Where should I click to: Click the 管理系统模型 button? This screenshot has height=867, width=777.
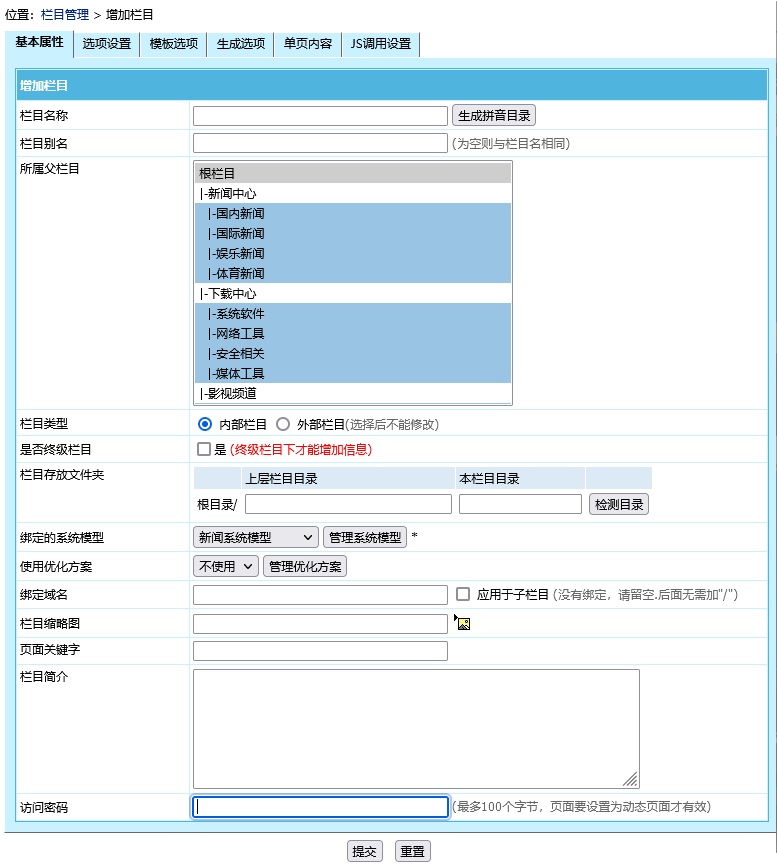click(365, 537)
